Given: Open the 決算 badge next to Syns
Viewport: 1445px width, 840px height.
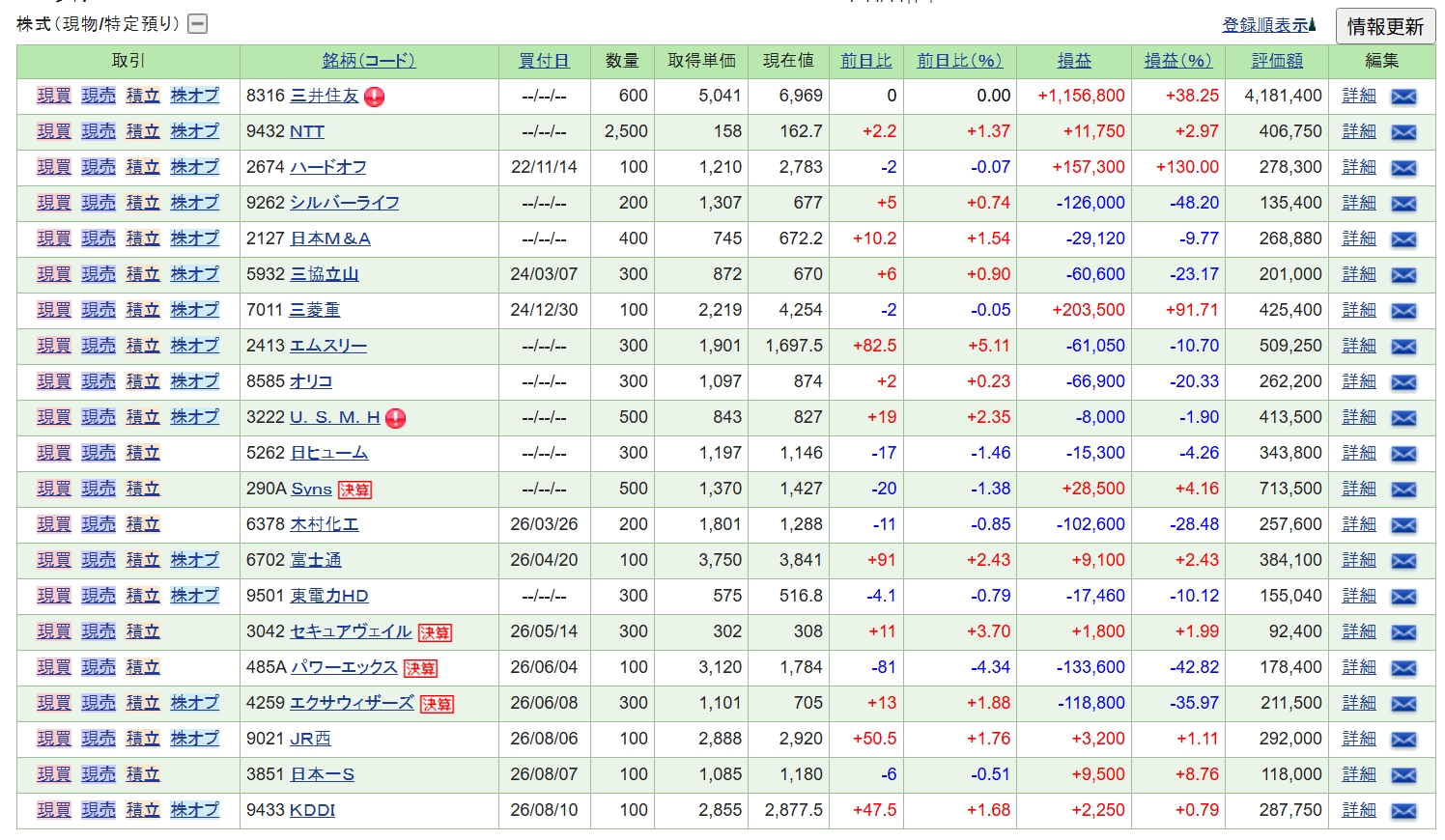Looking at the screenshot, I should (354, 490).
